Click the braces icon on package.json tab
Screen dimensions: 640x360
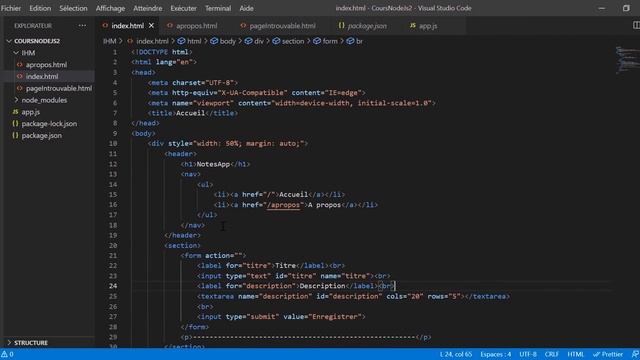(341, 25)
